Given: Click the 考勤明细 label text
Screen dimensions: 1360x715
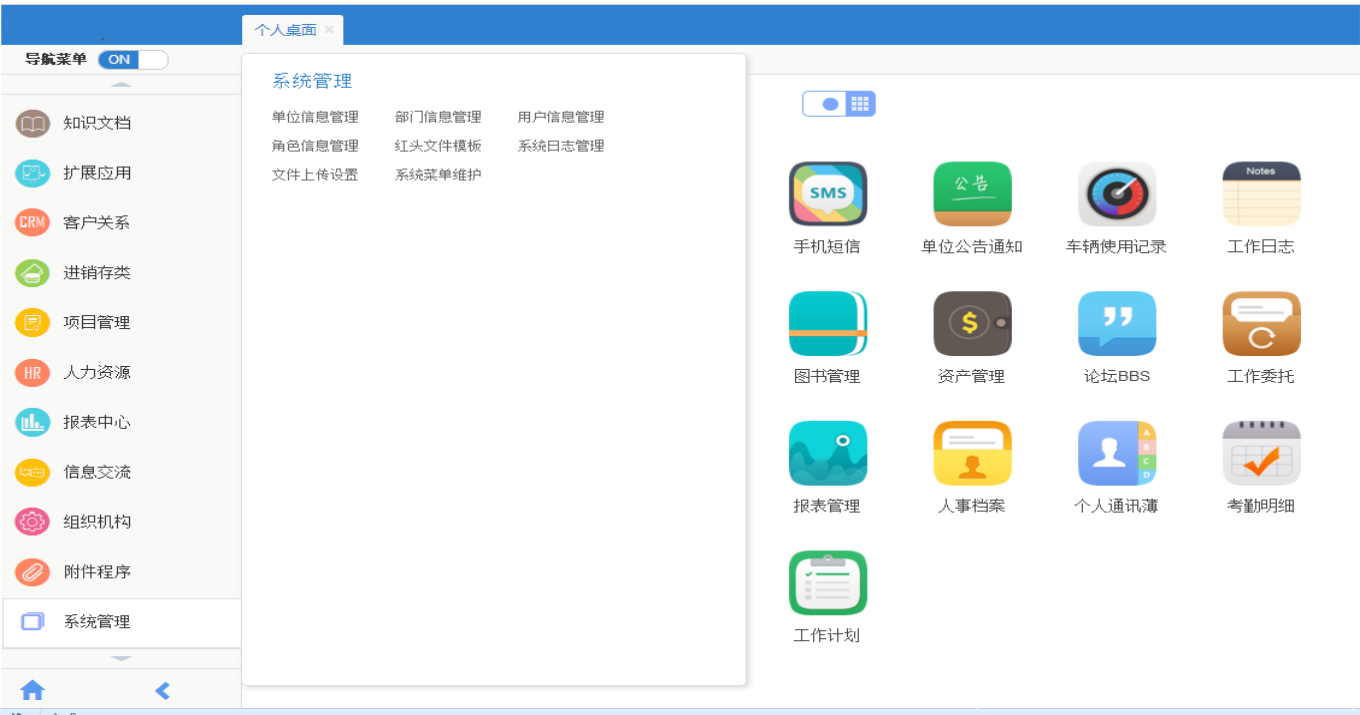Looking at the screenshot, I should tap(1261, 506).
